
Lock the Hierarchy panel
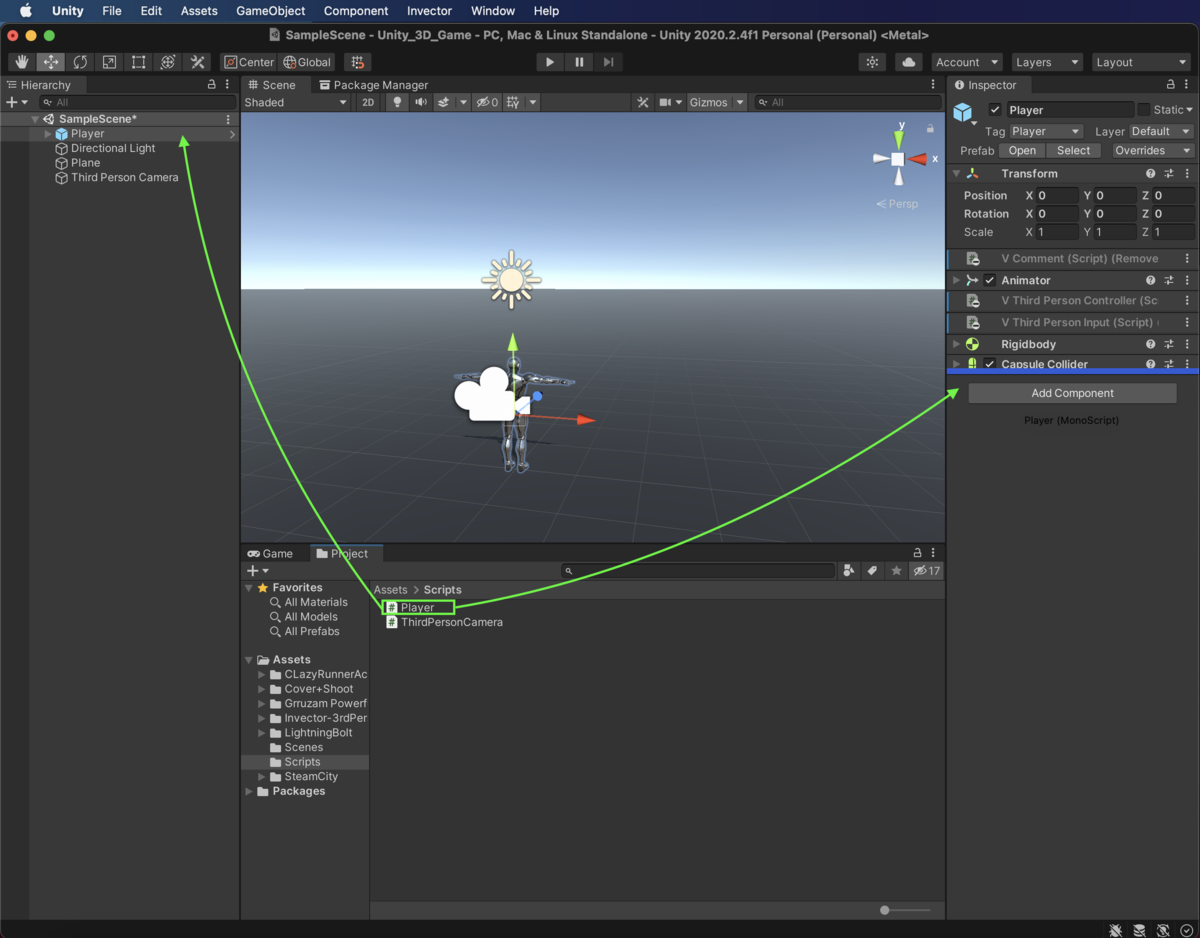coord(211,85)
